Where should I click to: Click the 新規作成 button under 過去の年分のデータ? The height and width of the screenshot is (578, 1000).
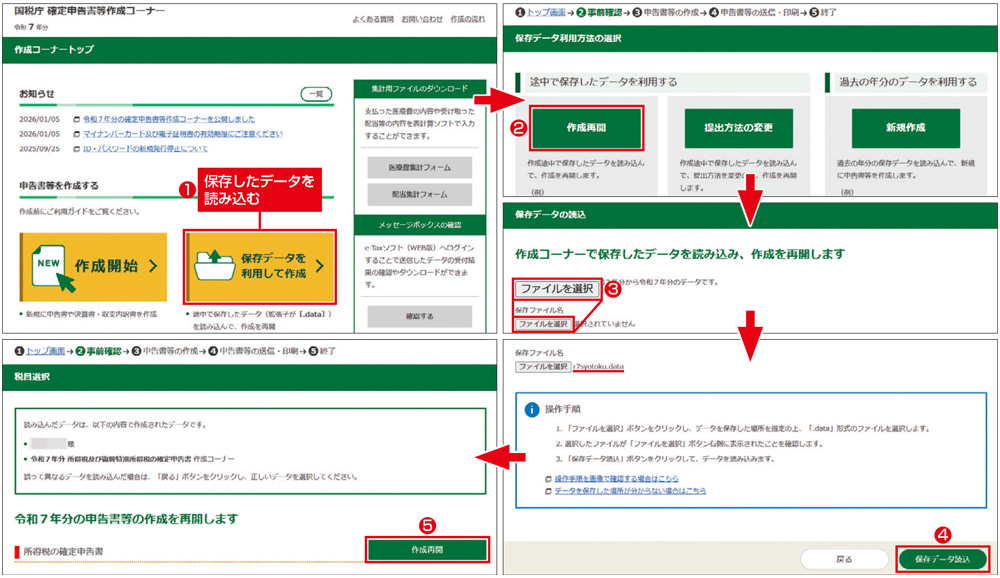906,128
